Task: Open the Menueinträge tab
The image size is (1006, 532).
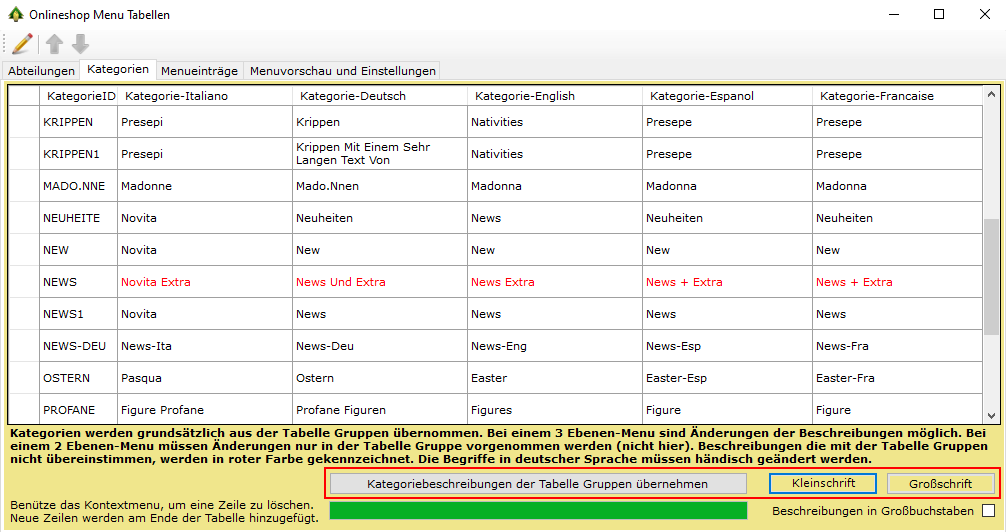Action: (199, 71)
